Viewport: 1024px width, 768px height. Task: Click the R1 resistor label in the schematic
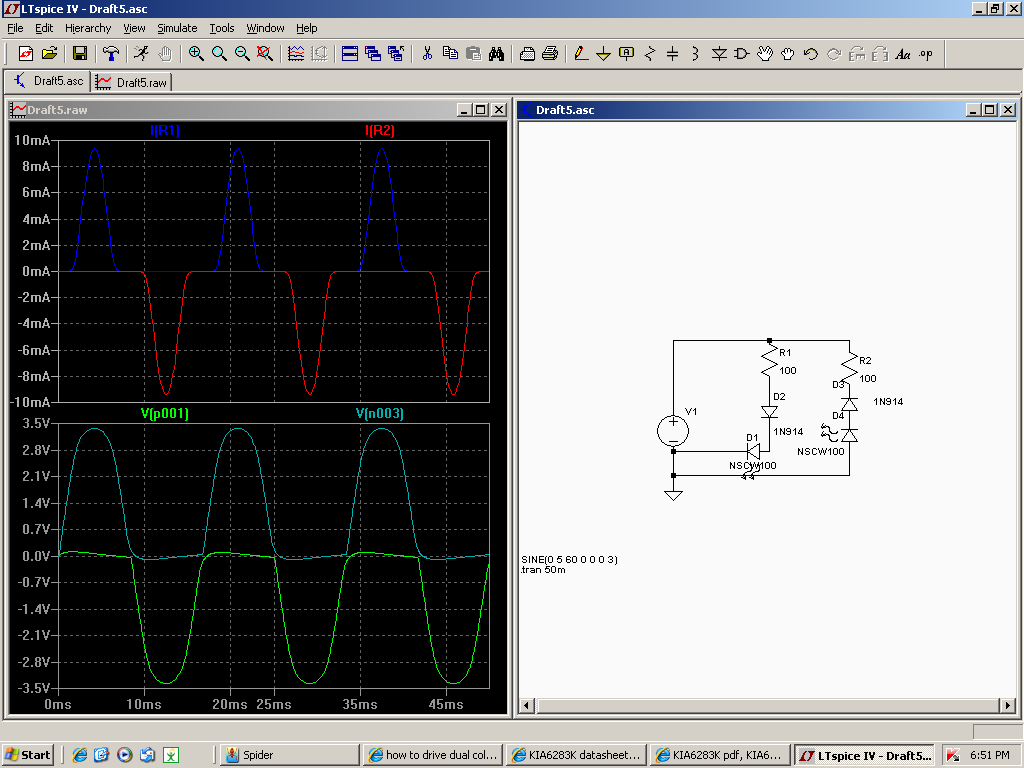click(x=785, y=353)
